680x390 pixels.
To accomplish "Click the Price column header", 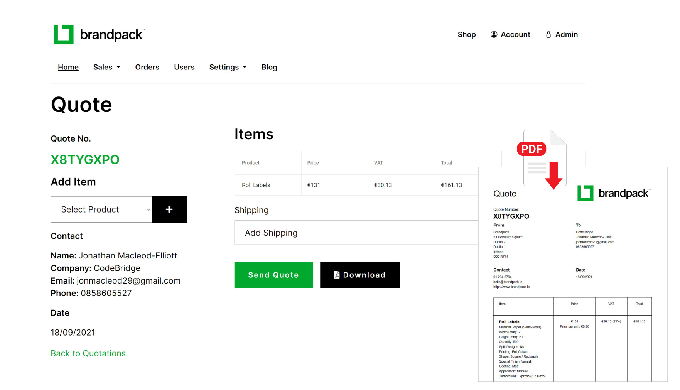I will [x=313, y=163].
